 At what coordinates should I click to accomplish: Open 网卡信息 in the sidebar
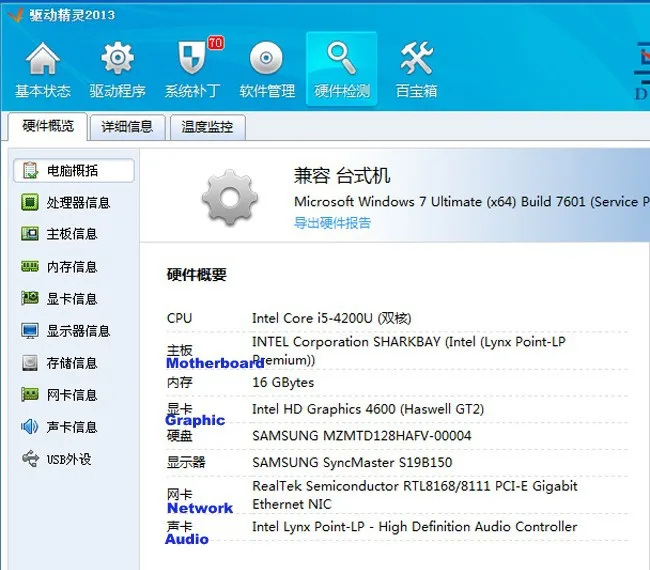tap(74, 395)
